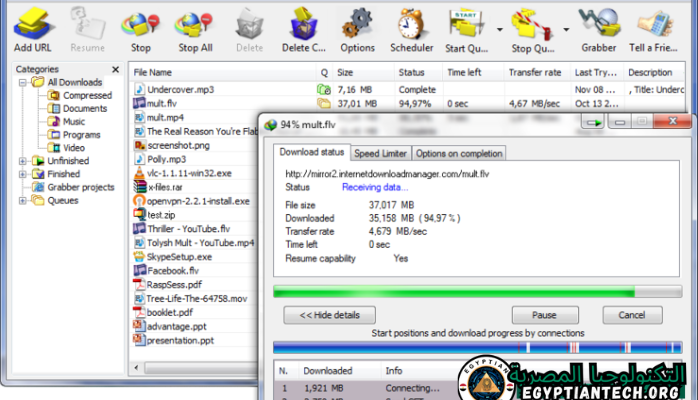The image size is (698, 400).
Task: Select Grabber projects in the tree
Action: (74, 187)
